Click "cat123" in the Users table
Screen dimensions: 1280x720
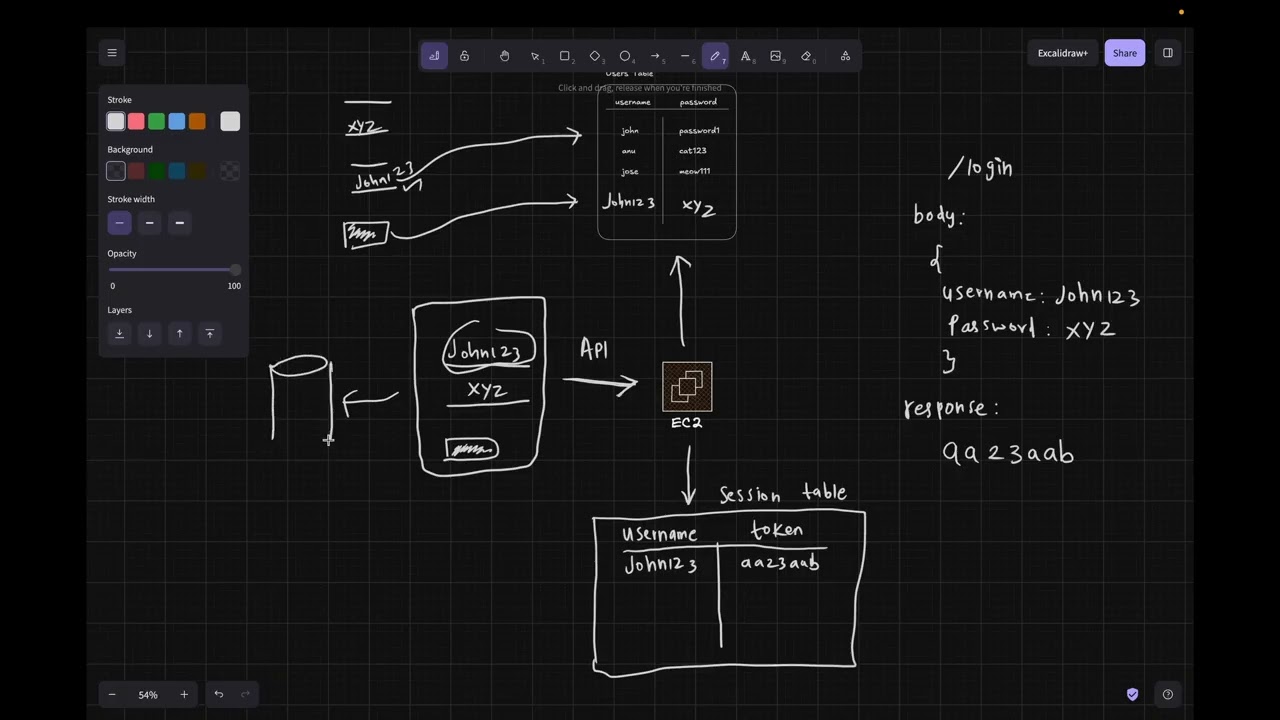point(692,151)
